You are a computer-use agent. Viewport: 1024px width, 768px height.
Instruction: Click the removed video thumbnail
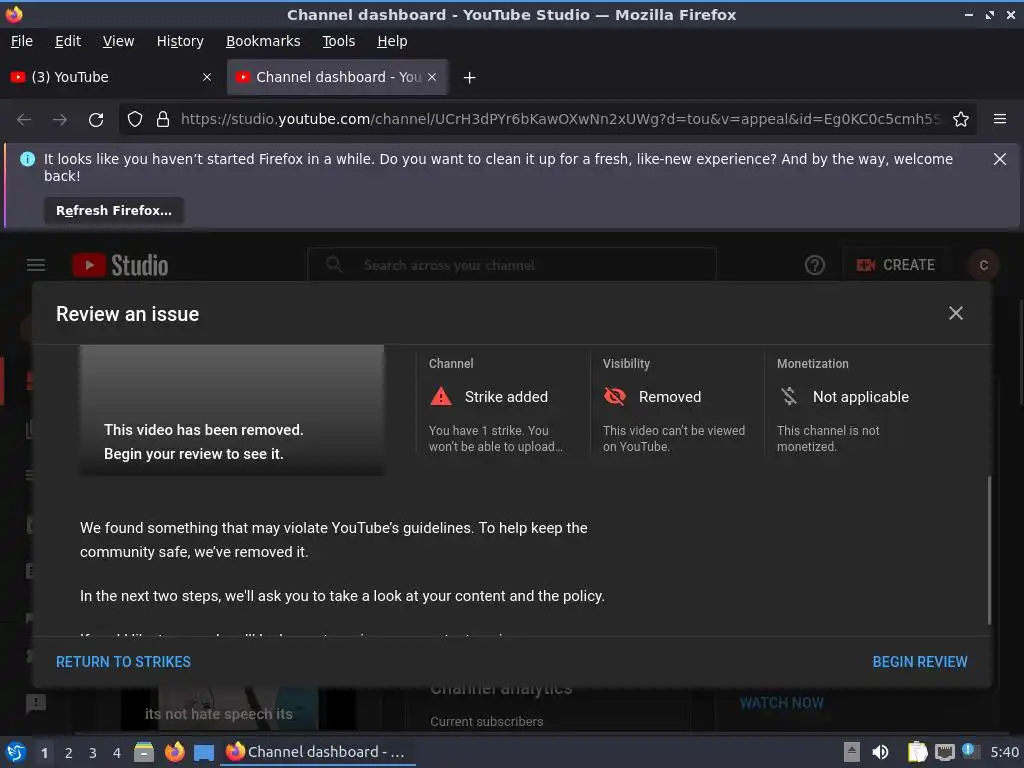232,410
